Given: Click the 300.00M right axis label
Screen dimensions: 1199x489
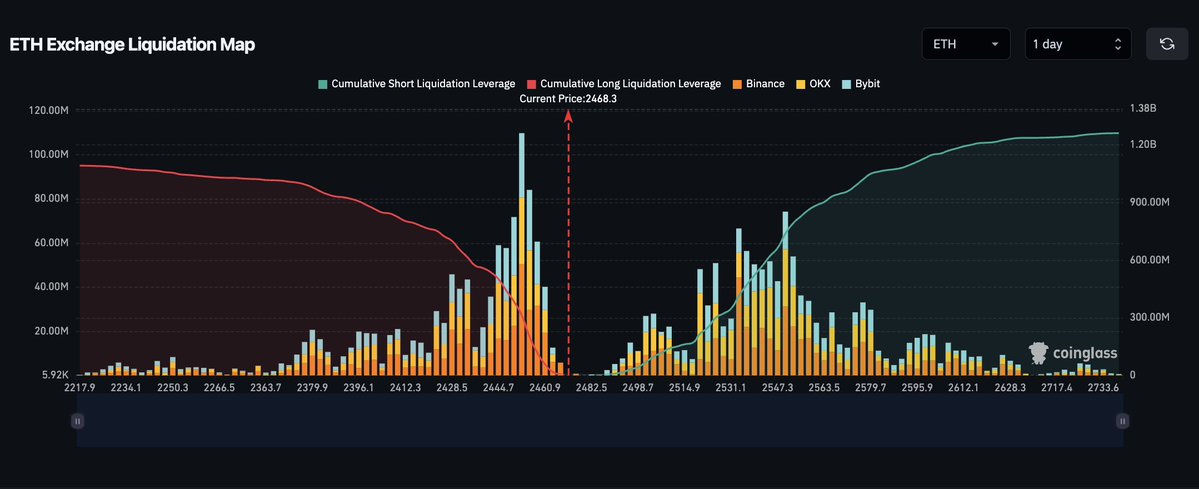Looking at the screenshot, I should pyautogui.click(x=1149, y=317).
